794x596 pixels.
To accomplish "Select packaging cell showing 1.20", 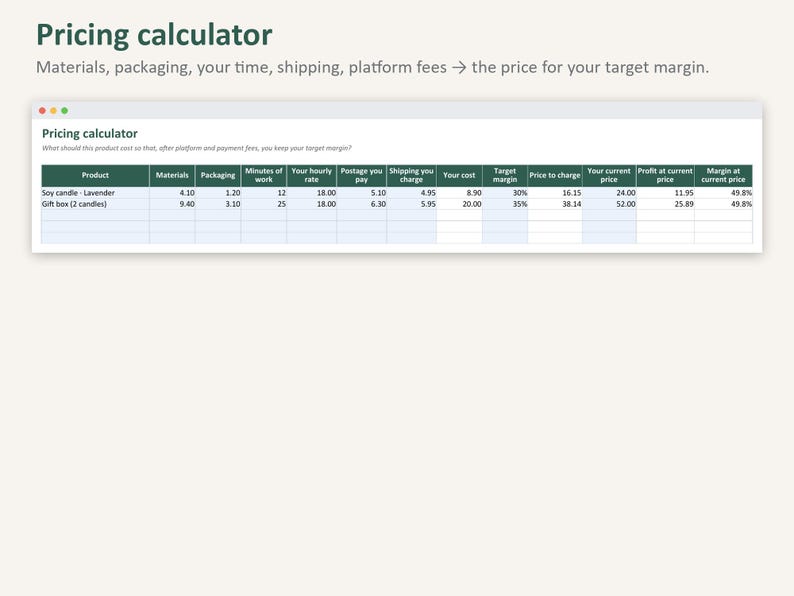I will (218, 193).
